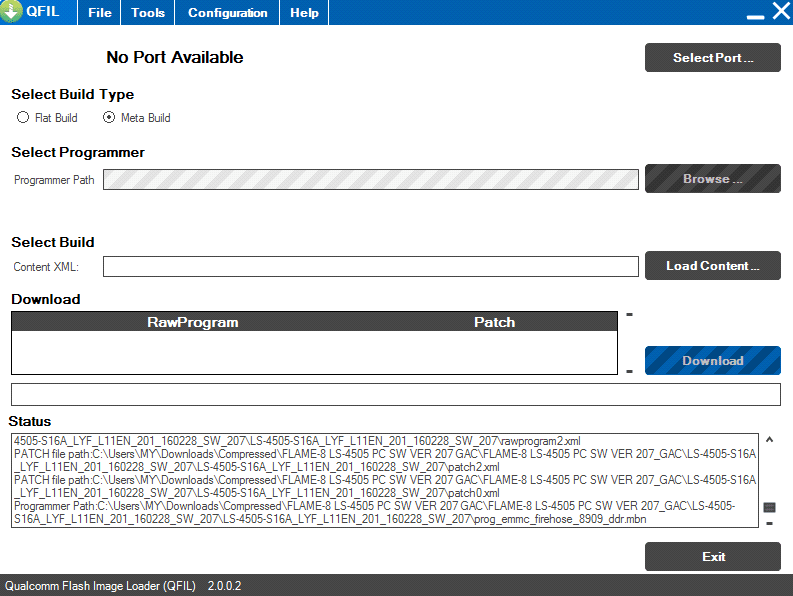The height and width of the screenshot is (596, 793).
Task: Click the 'No Port Available' text
Action: click(x=174, y=57)
